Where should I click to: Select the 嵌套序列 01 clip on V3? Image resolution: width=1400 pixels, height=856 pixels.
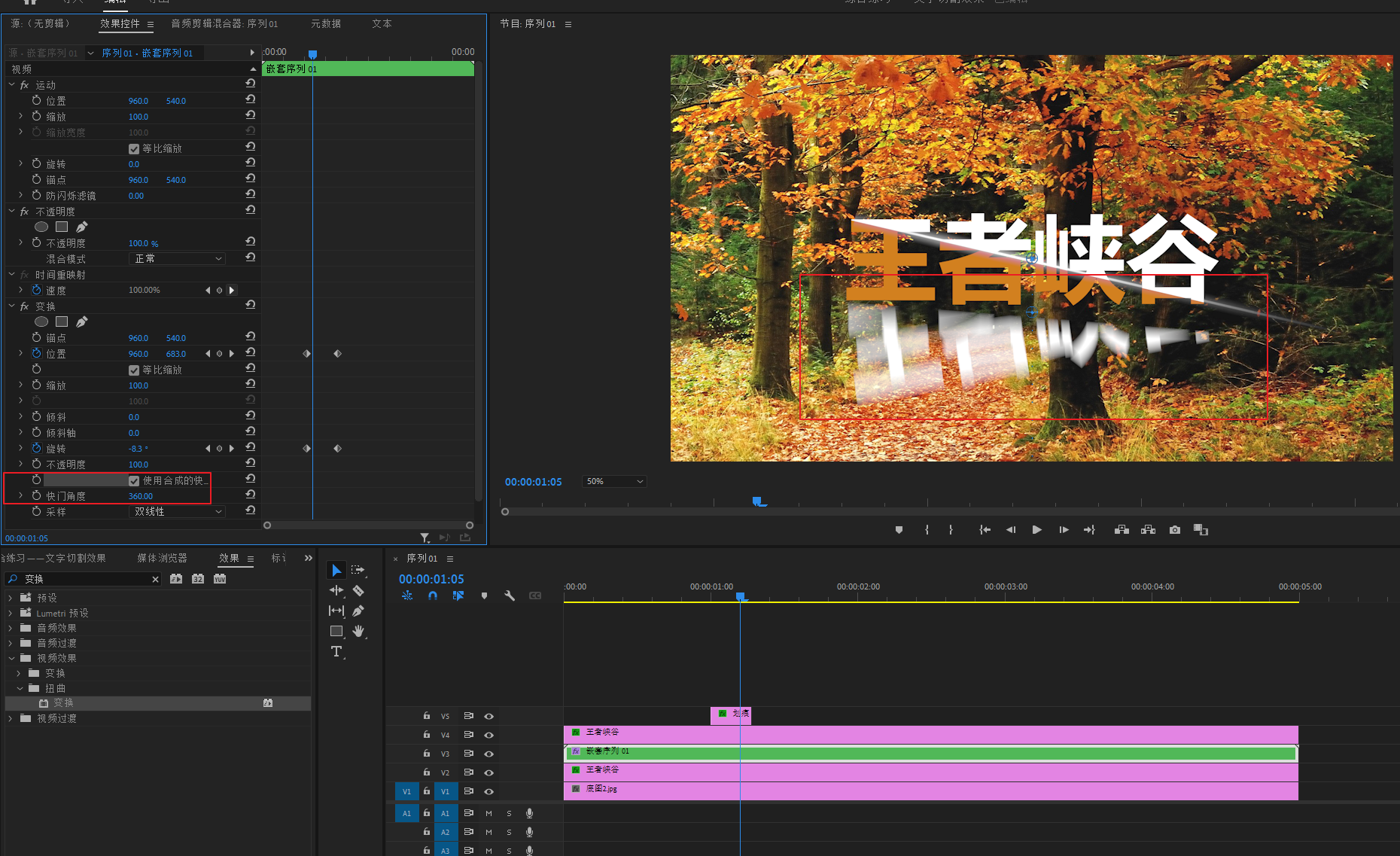coord(903,753)
